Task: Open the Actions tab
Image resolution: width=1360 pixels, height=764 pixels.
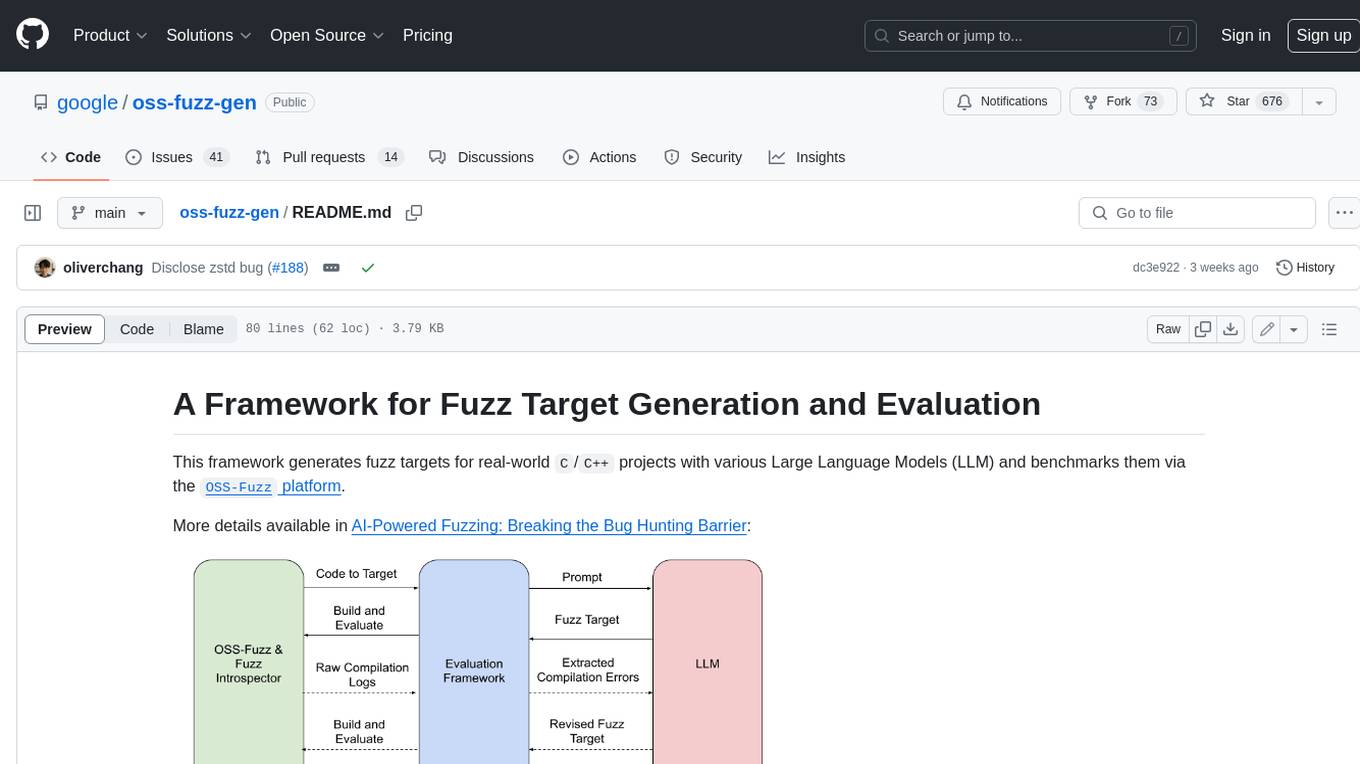Action: 599,157
